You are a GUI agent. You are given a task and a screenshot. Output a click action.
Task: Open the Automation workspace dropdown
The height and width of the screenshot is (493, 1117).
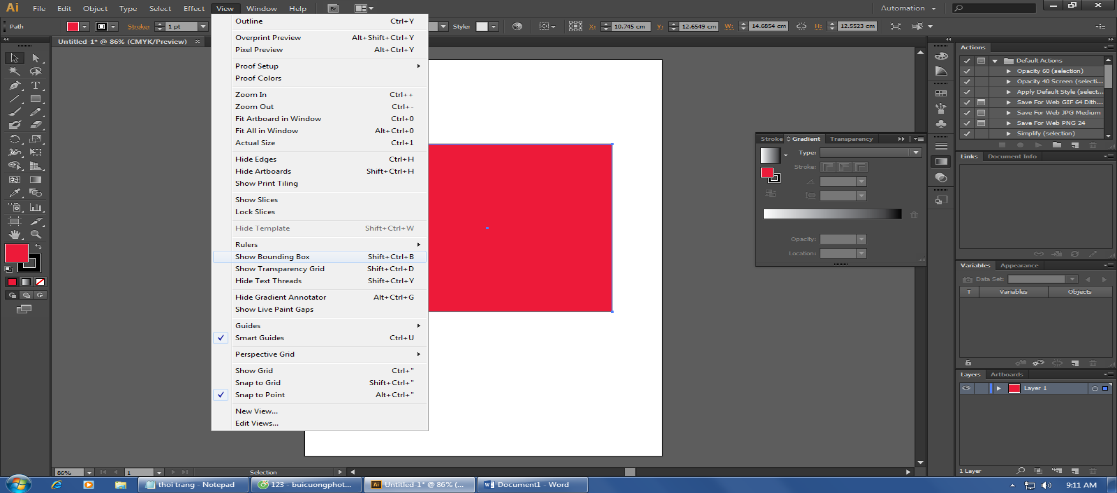pyautogui.click(x=908, y=9)
